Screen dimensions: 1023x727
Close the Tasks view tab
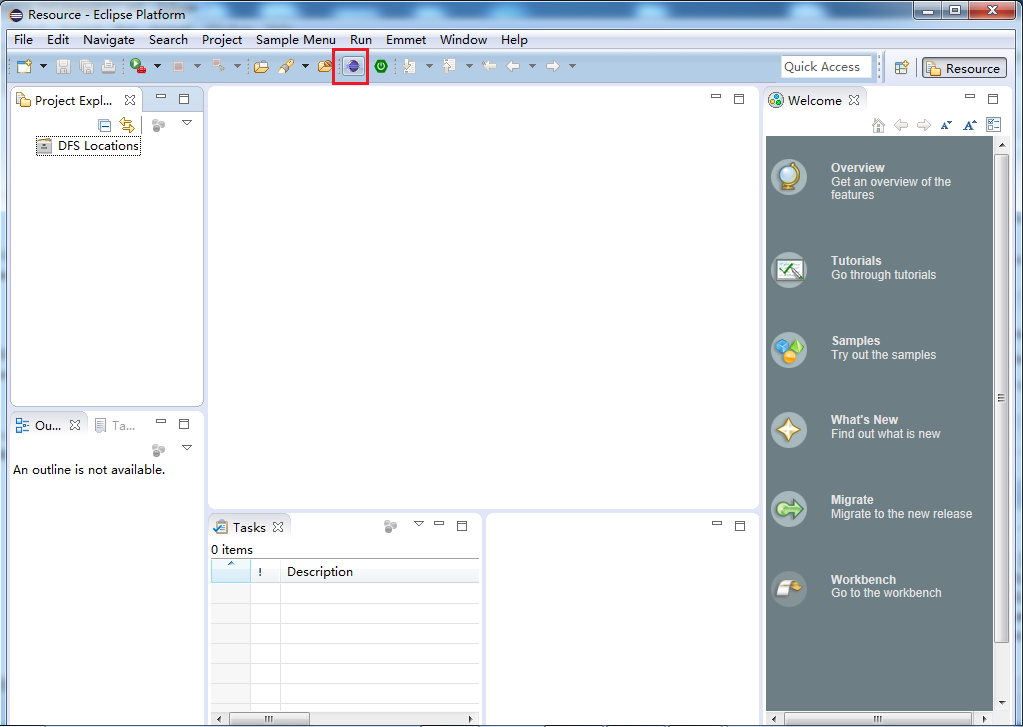[x=278, y=527]
